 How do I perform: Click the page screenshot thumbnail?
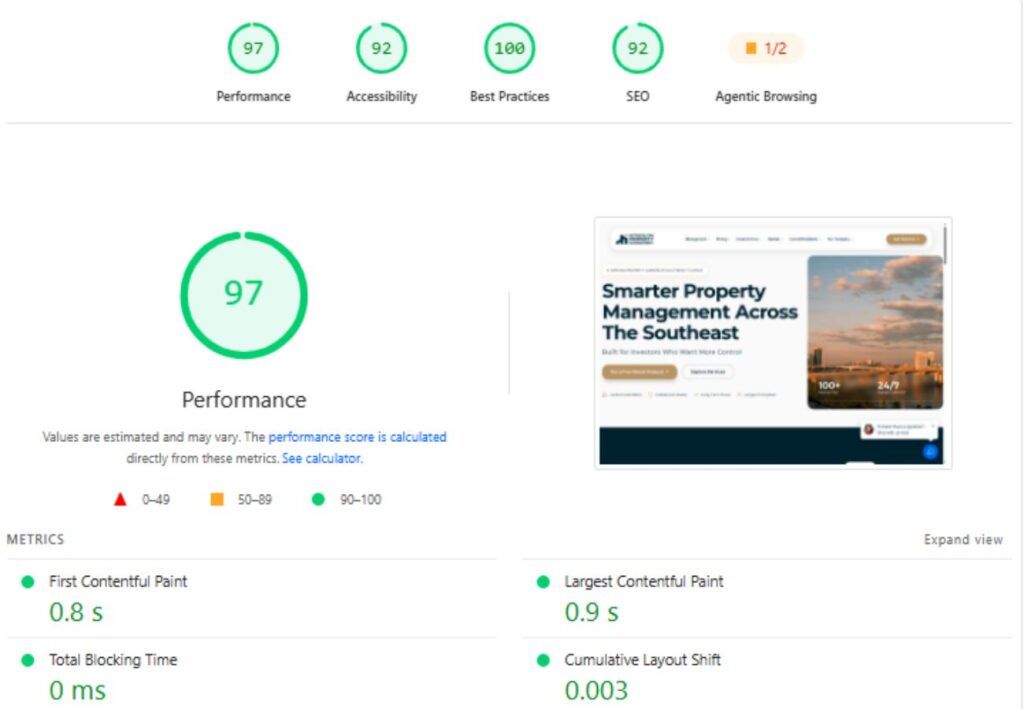pos(773,343)
